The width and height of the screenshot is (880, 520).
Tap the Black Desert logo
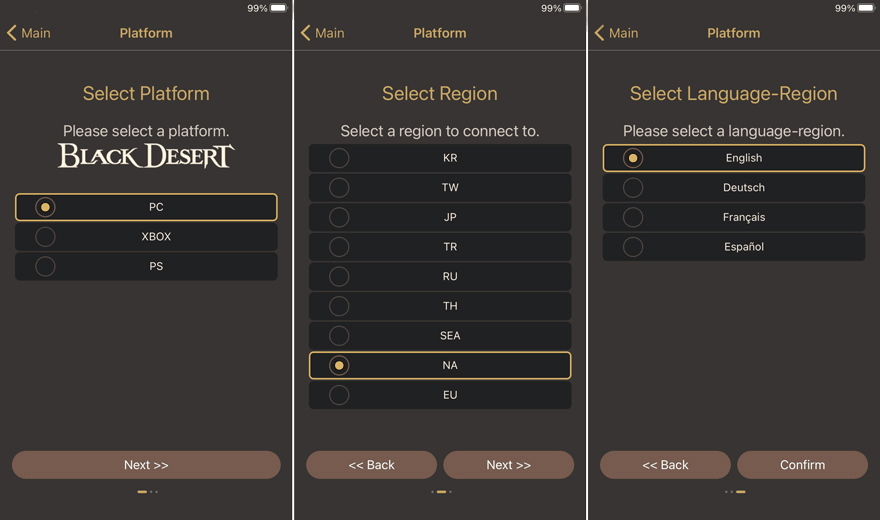coord(146,156)
